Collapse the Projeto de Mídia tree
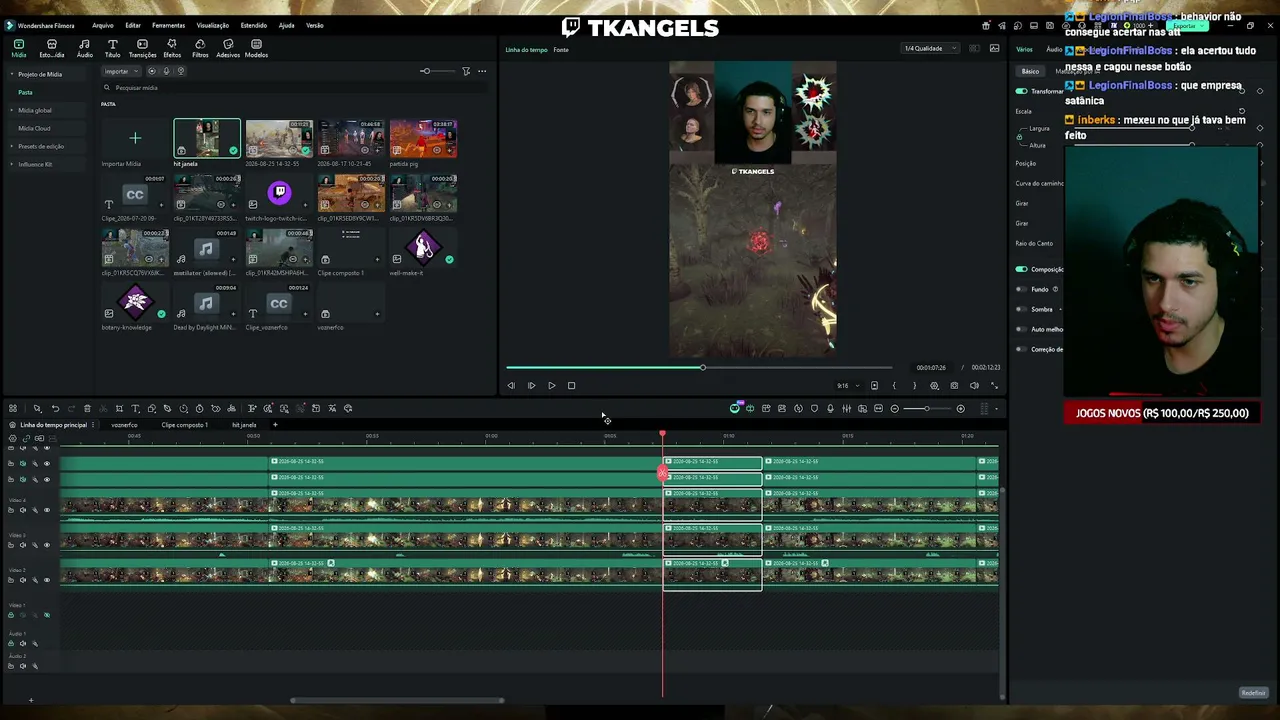1280x720 pixels. [x=13, y=74]
